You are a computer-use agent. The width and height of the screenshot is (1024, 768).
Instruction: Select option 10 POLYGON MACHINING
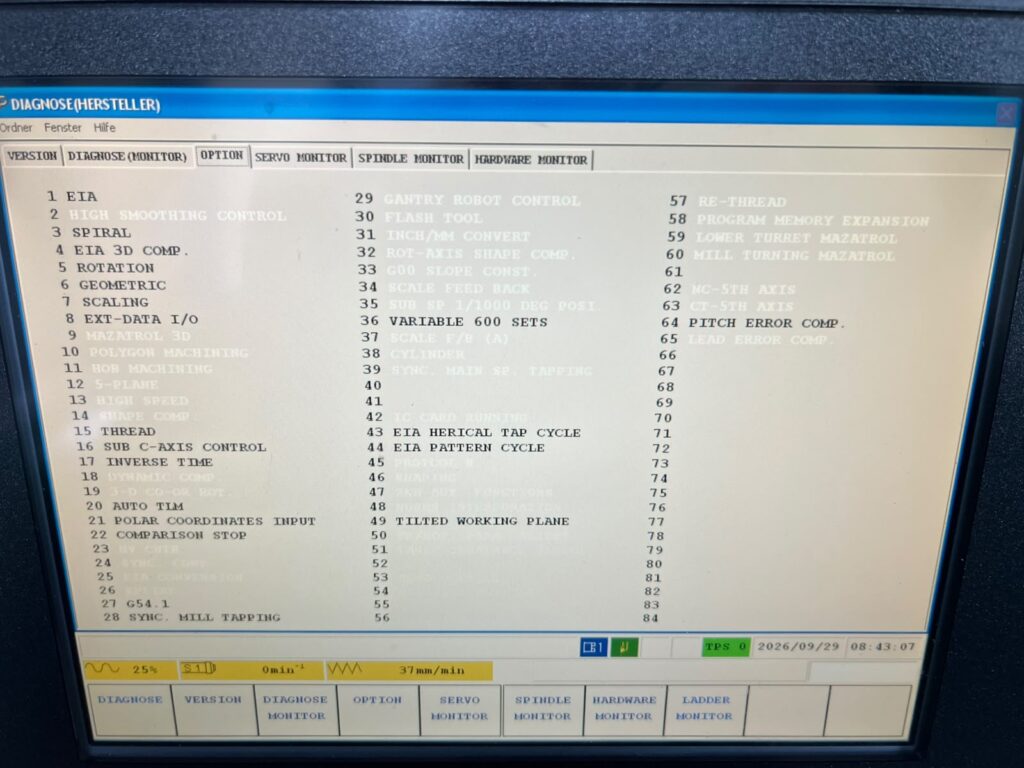tap(155, 352)
